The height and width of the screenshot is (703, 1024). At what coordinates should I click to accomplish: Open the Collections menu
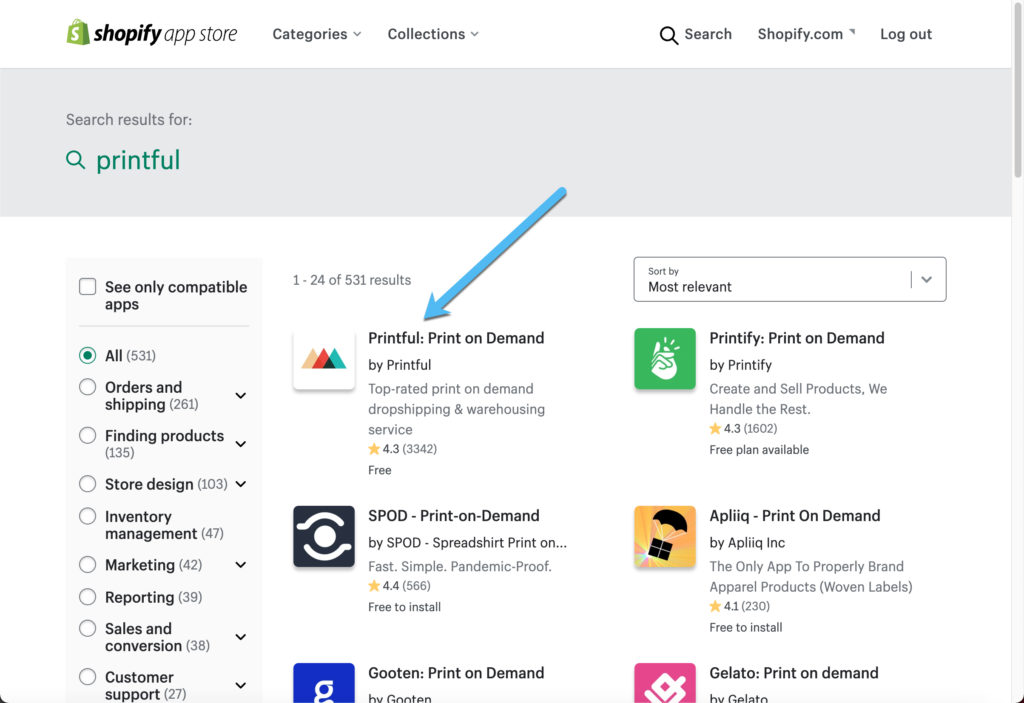click(x=432, y=34)
